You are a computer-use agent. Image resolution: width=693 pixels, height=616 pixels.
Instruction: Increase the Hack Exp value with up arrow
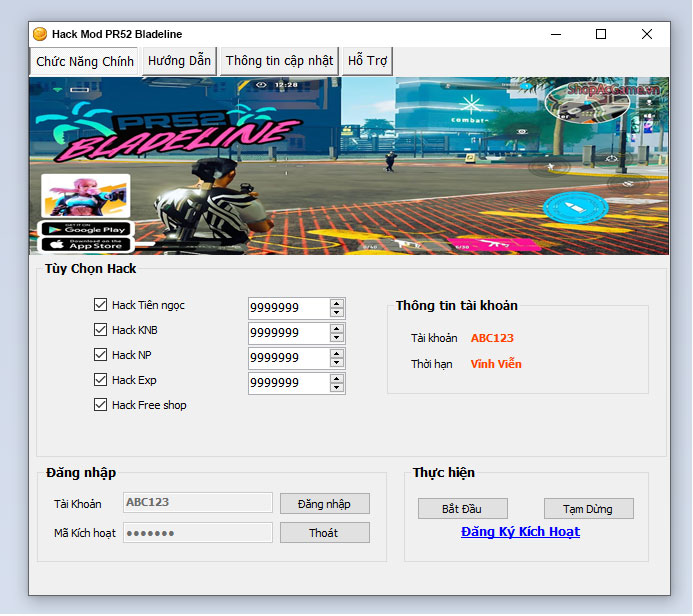(337, 379)
